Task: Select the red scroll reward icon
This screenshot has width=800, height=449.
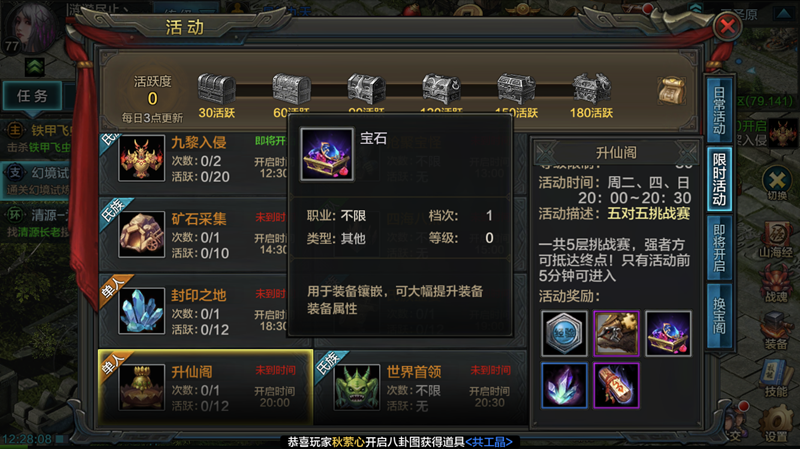Action: [x=616, y=385]
